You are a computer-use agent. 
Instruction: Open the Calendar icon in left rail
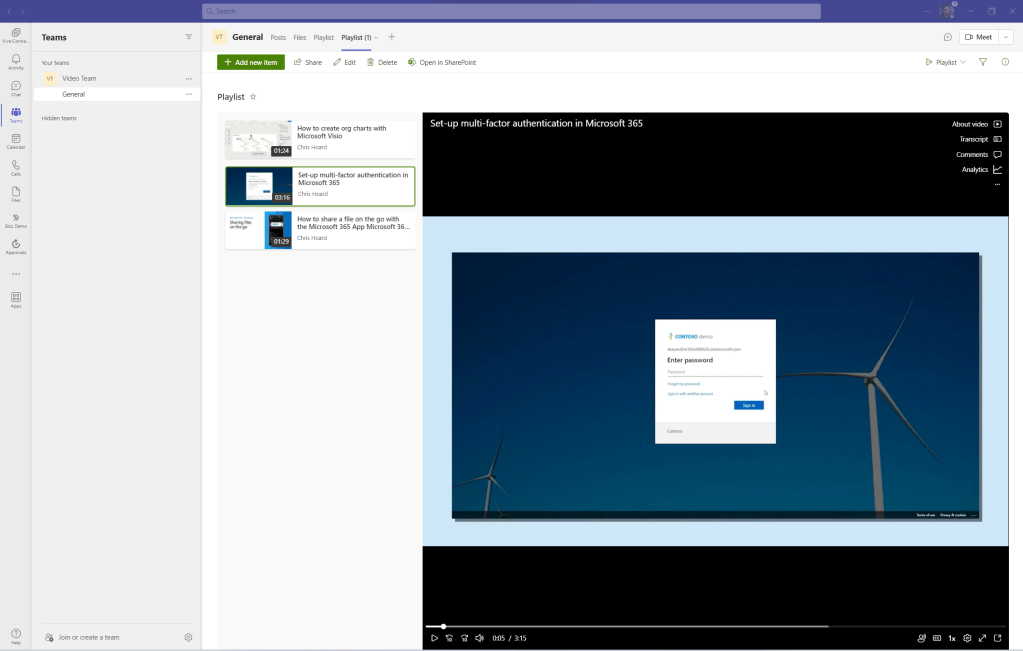coord(16,141)
